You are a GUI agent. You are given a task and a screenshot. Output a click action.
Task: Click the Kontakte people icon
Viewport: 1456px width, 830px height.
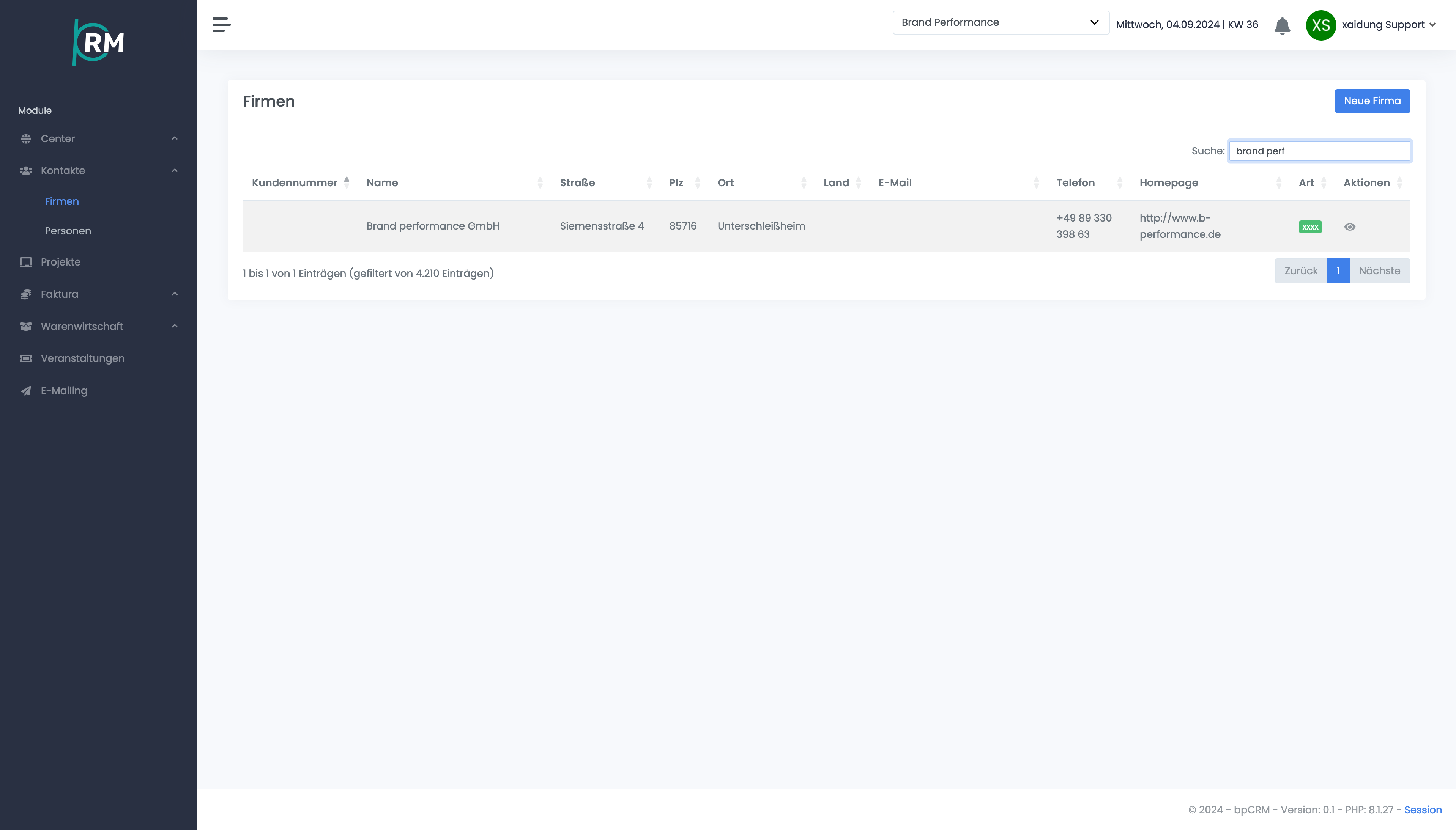point(26,170)
